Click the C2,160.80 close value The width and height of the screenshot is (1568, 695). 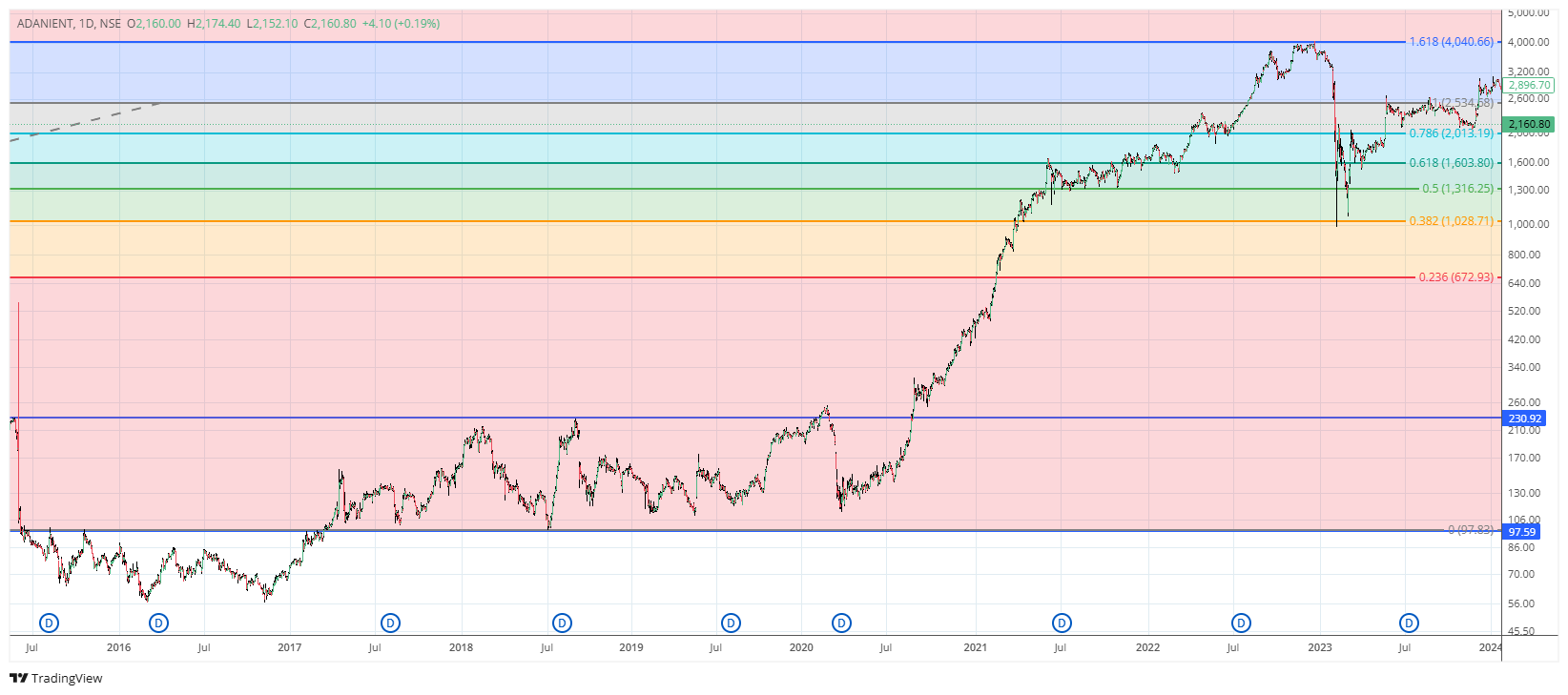tap(330, 24)
